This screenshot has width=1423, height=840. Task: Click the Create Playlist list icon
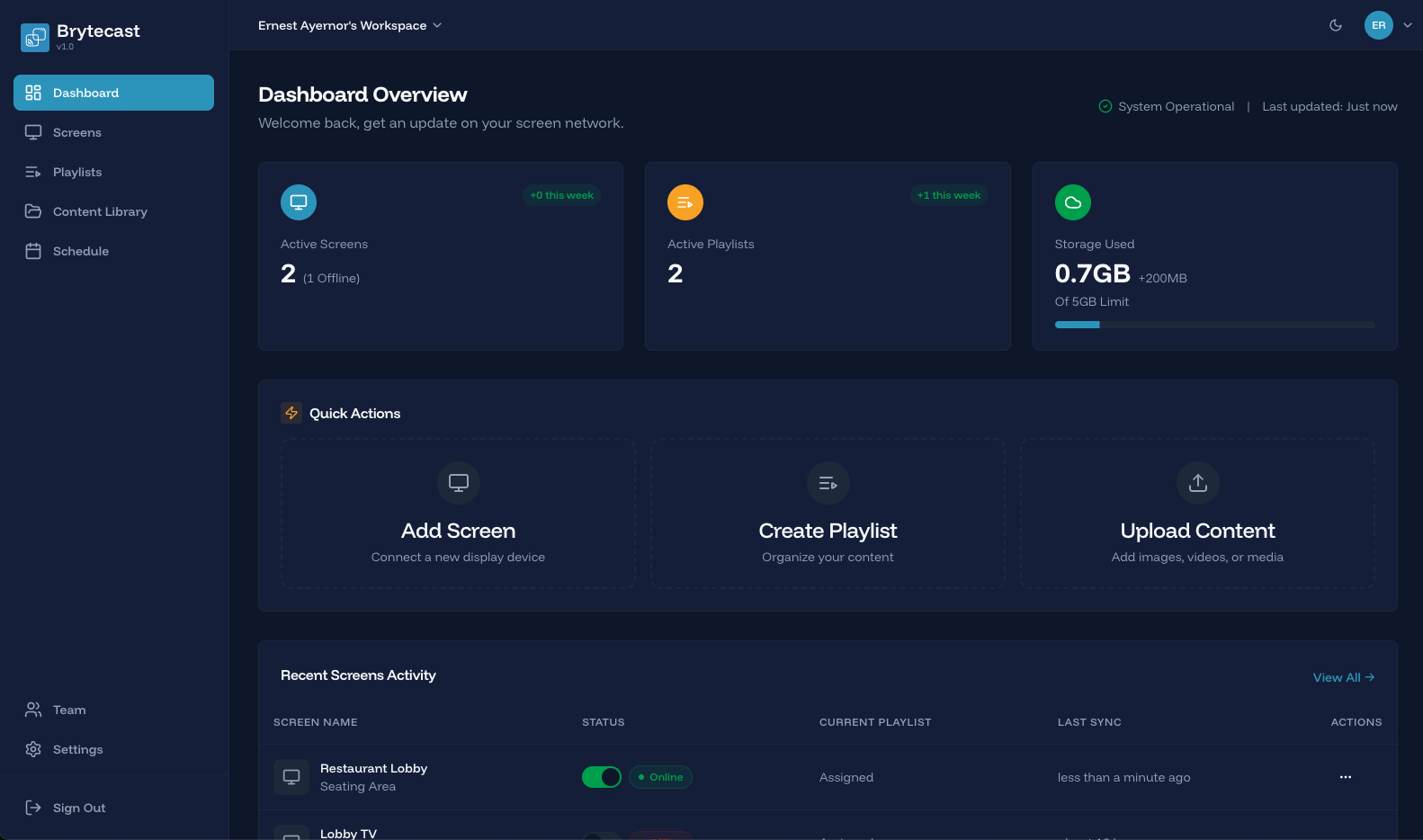click(828, 483)
